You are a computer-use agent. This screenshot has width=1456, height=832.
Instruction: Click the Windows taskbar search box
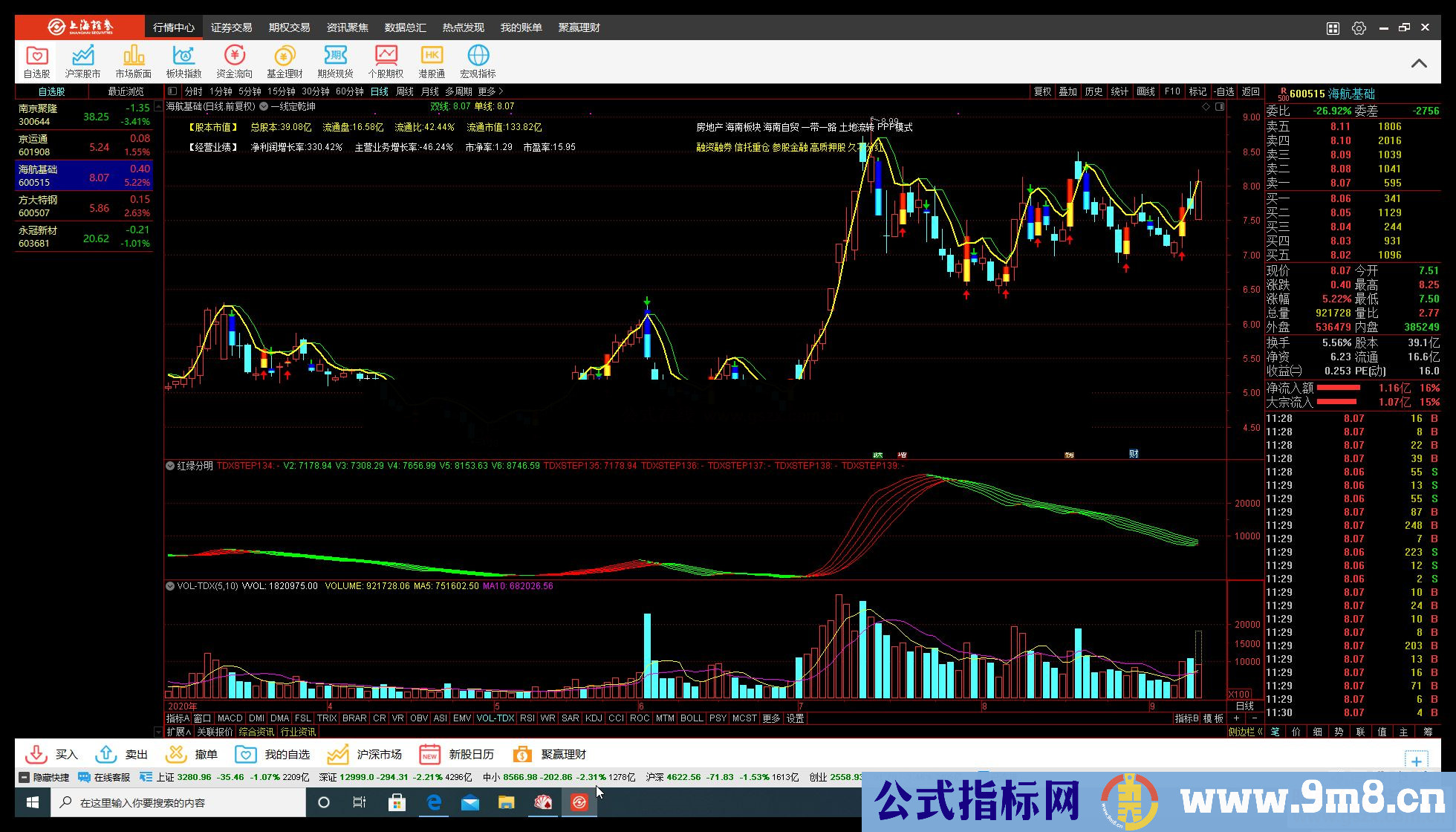178,802
